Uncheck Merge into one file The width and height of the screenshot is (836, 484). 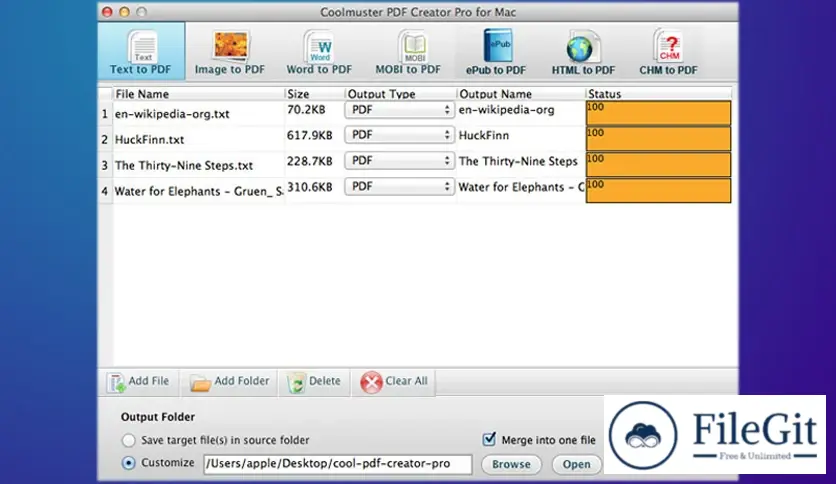489,439
